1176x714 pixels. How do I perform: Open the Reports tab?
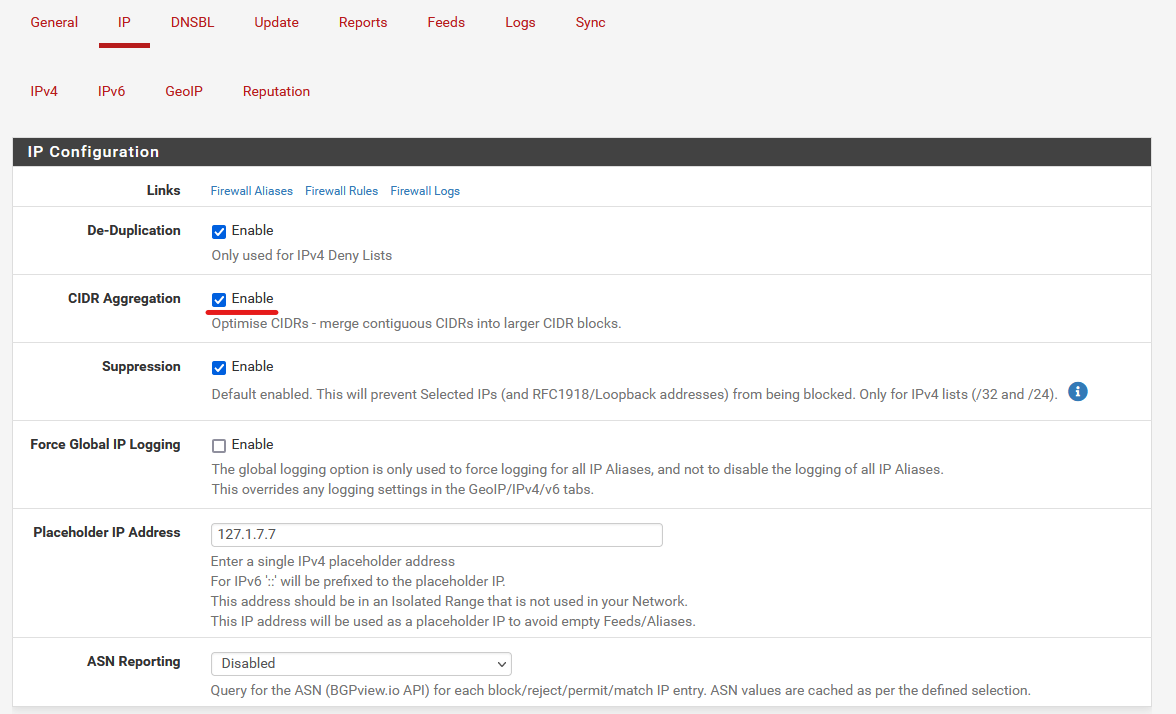click(363, 22)
